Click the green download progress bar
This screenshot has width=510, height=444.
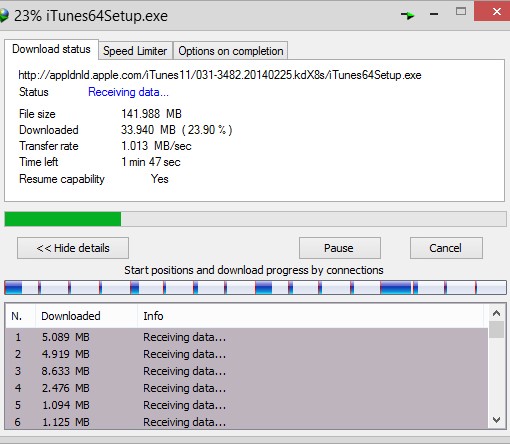tap(255, 219)
